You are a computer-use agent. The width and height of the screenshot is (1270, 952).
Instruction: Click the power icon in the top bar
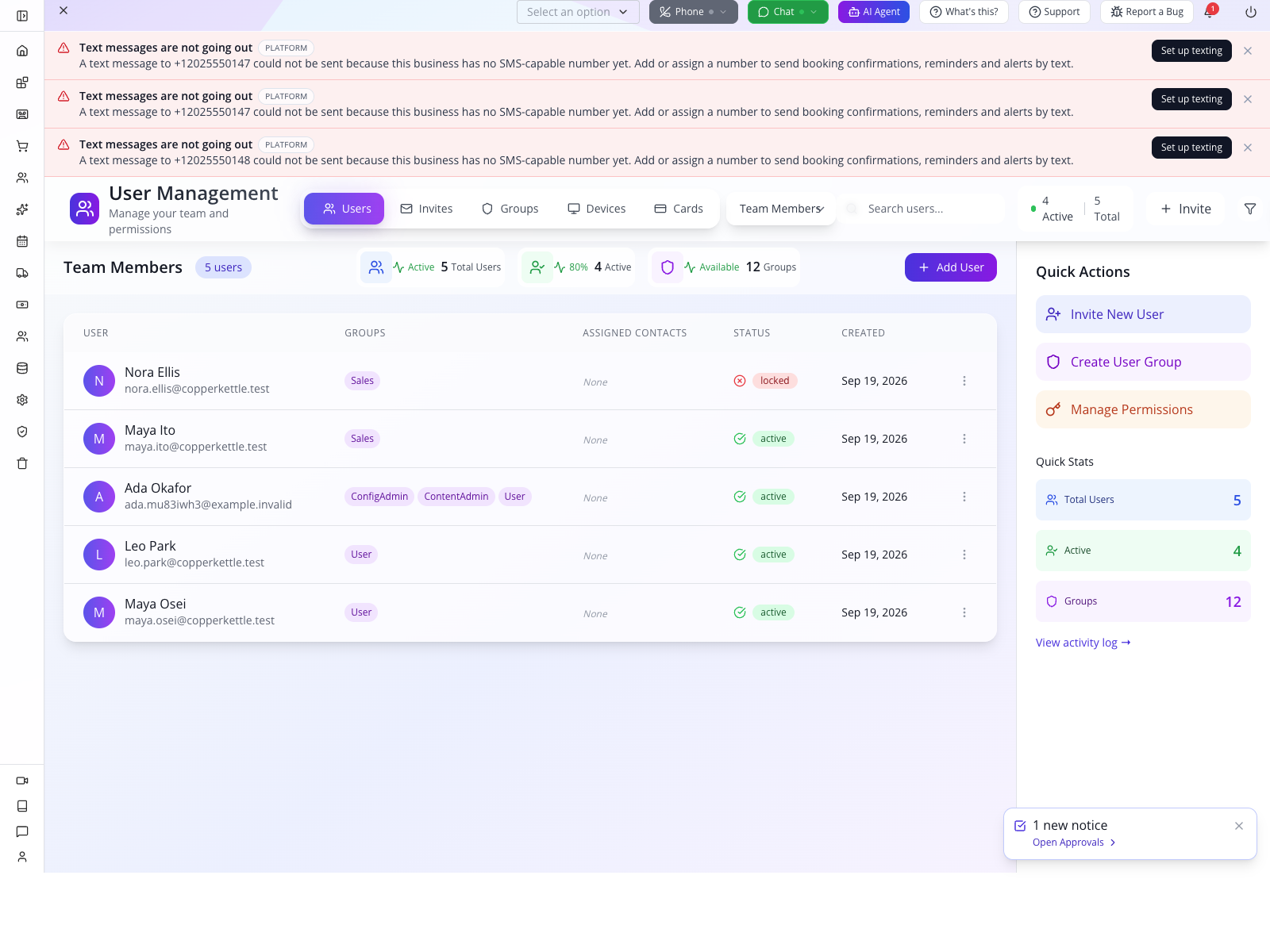pos(1251,12)
